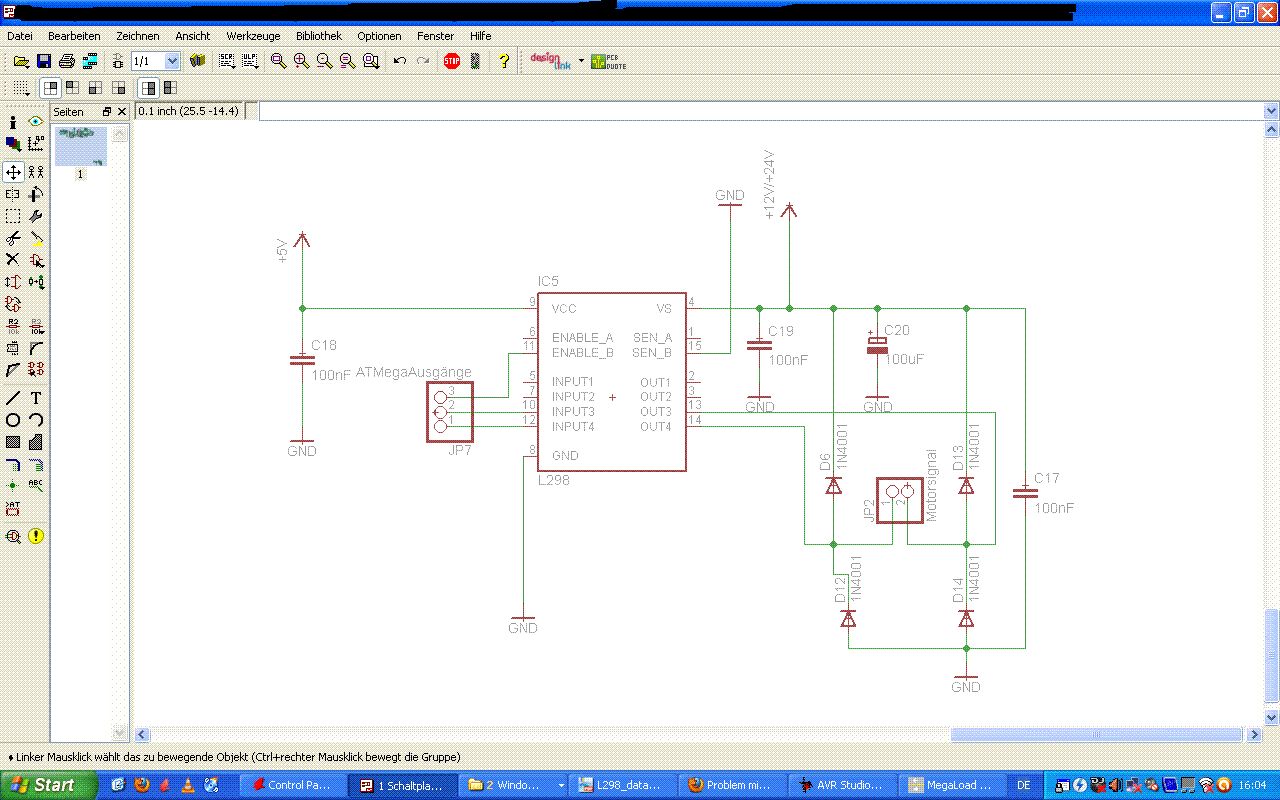
Task: Open the sheet selector 1/1 dropdown
Action: pyautogui.click(x=171, y=61)
